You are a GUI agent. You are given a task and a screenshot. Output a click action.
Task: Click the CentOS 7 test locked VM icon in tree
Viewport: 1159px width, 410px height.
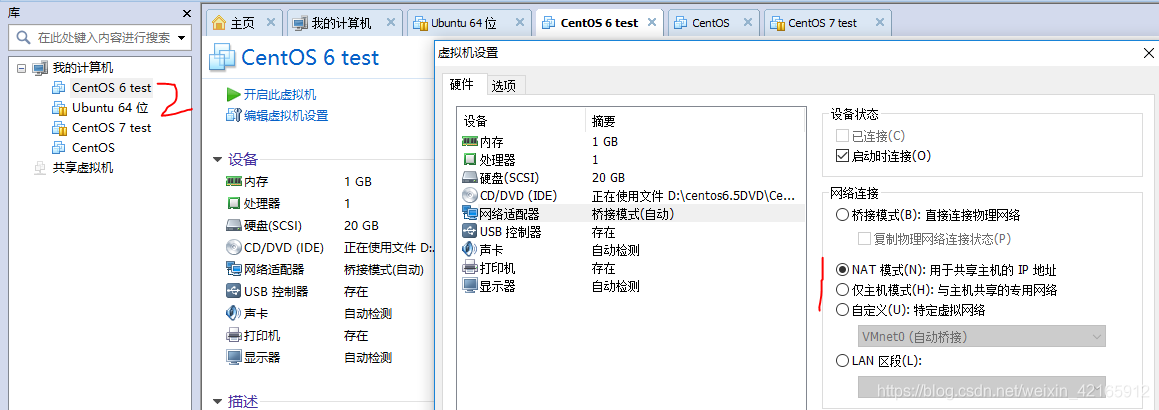click(x=58, y=128)
